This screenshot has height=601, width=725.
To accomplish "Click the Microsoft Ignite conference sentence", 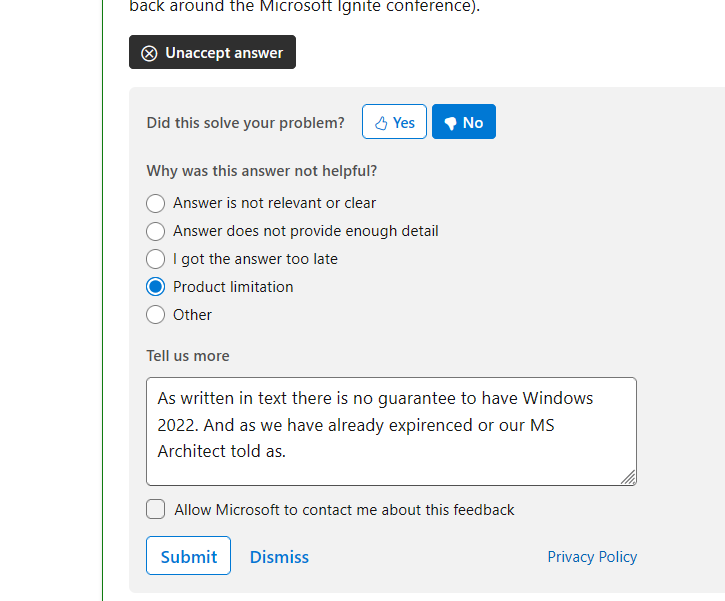I will point(305,6).
